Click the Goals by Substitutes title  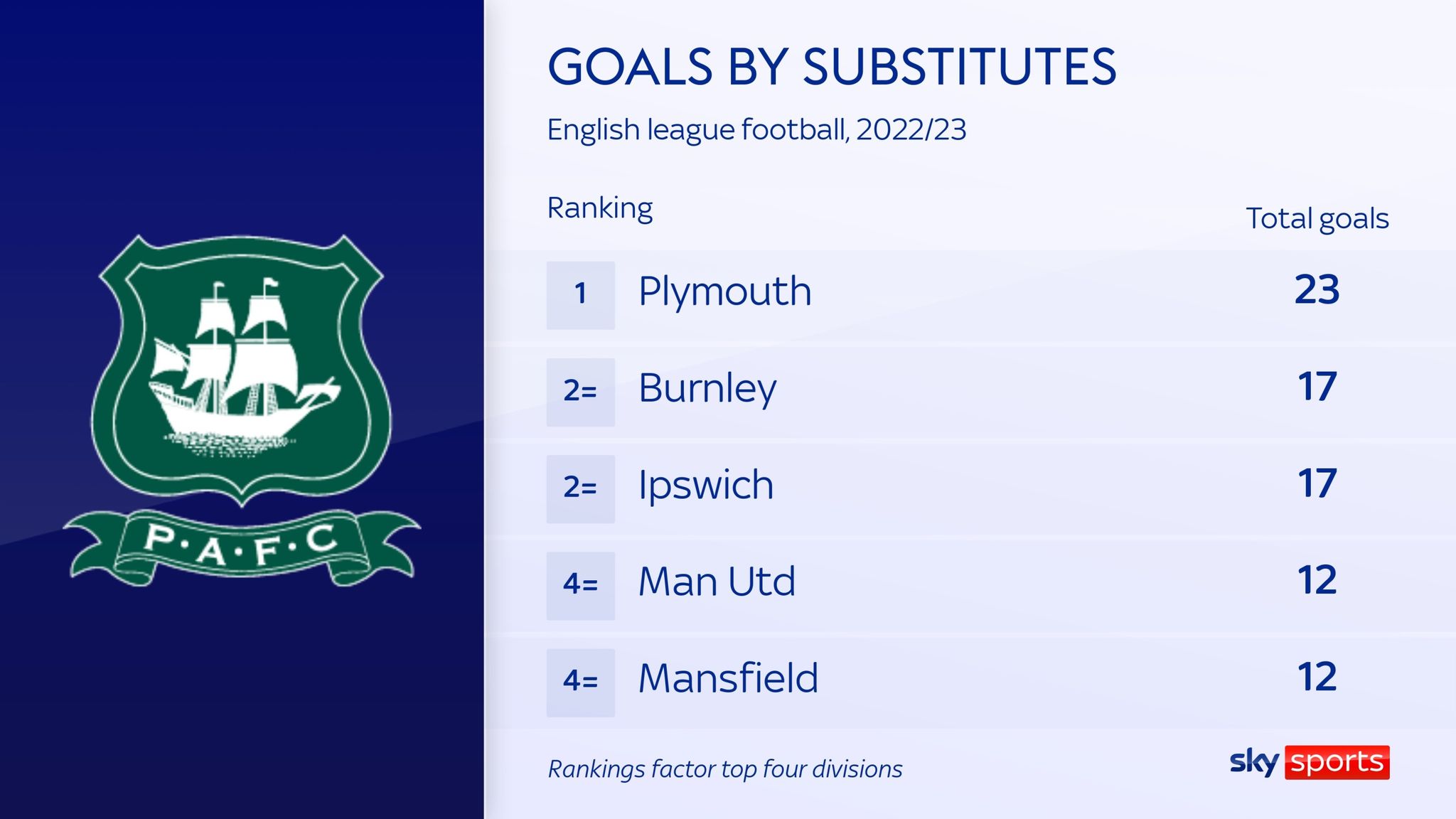click(831, 68)
